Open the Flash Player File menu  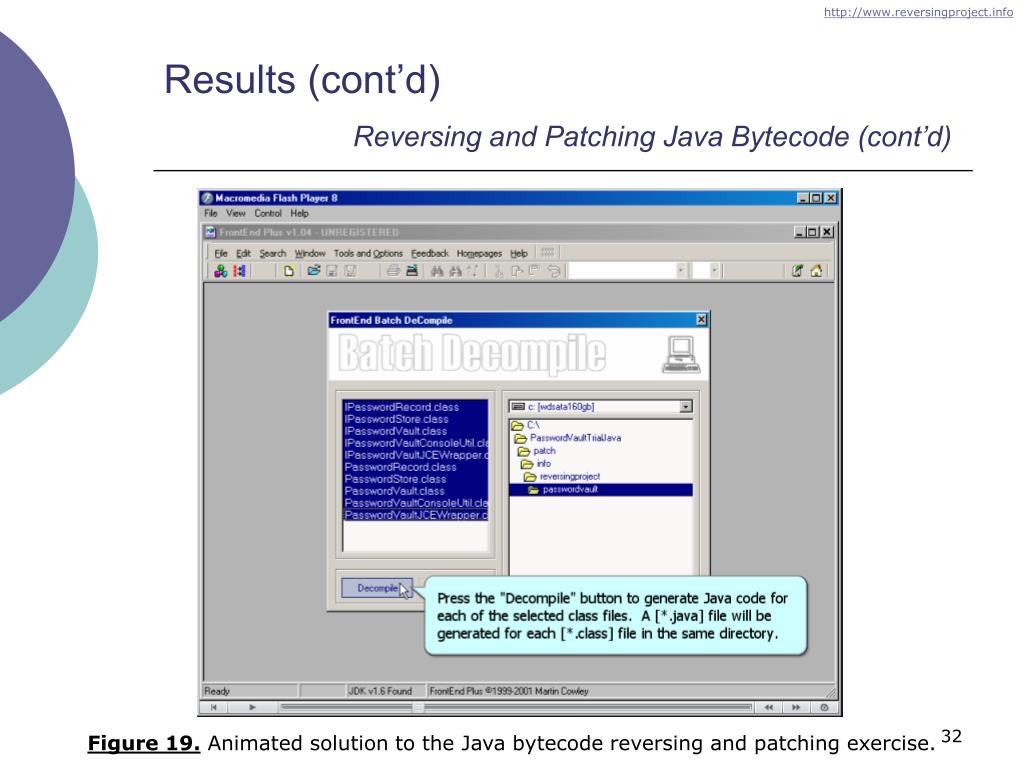tap(211, 214)
